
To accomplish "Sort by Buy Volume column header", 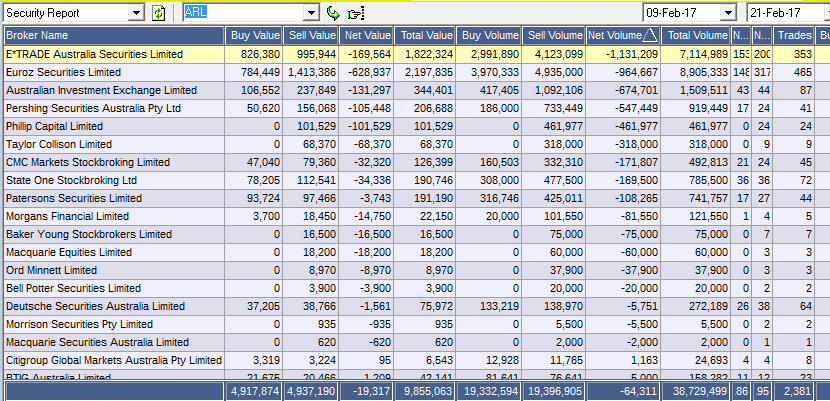I will (489, 35).
